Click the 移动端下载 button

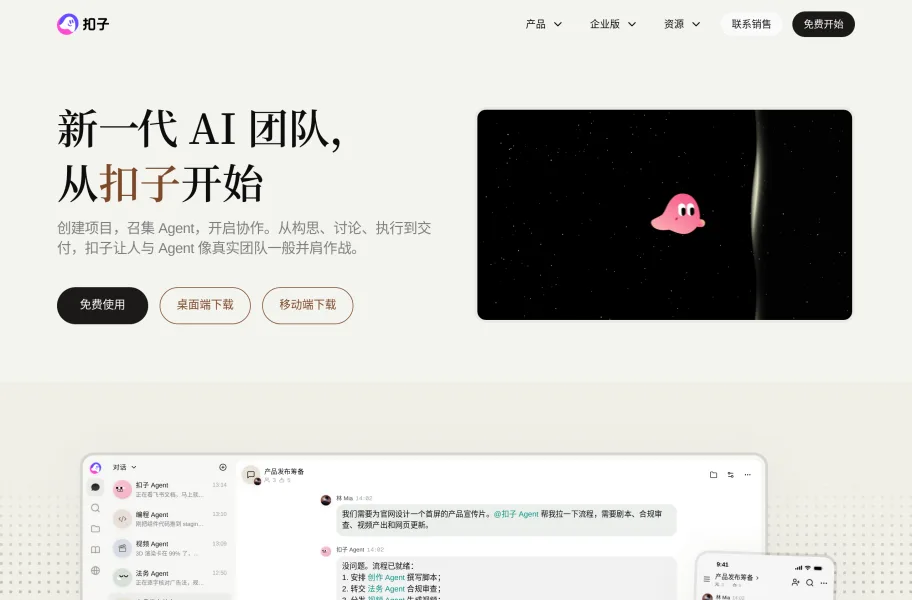(x=308, y=305)
